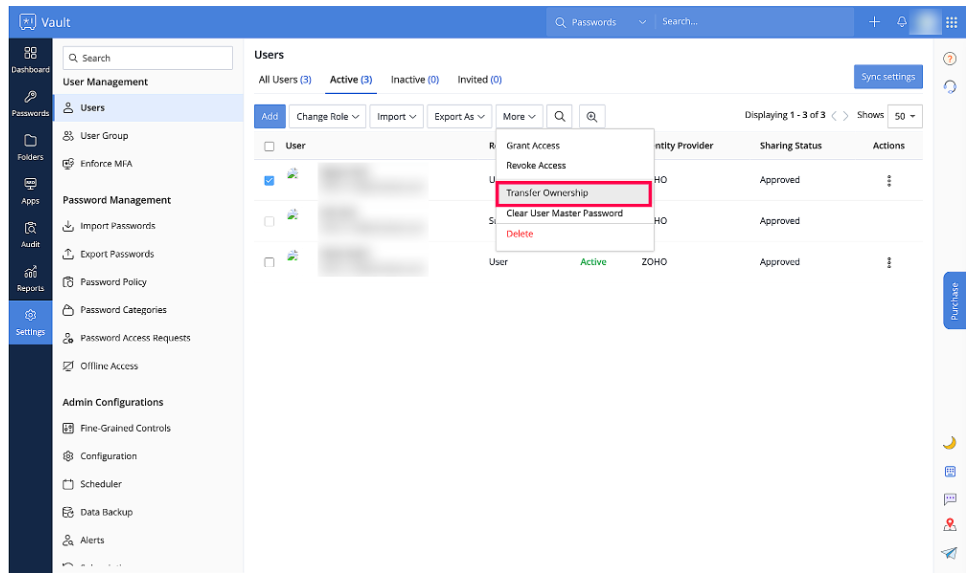This screenshot has width=973, height=577.
Task: Click the support headset icon
Action: 949,87
